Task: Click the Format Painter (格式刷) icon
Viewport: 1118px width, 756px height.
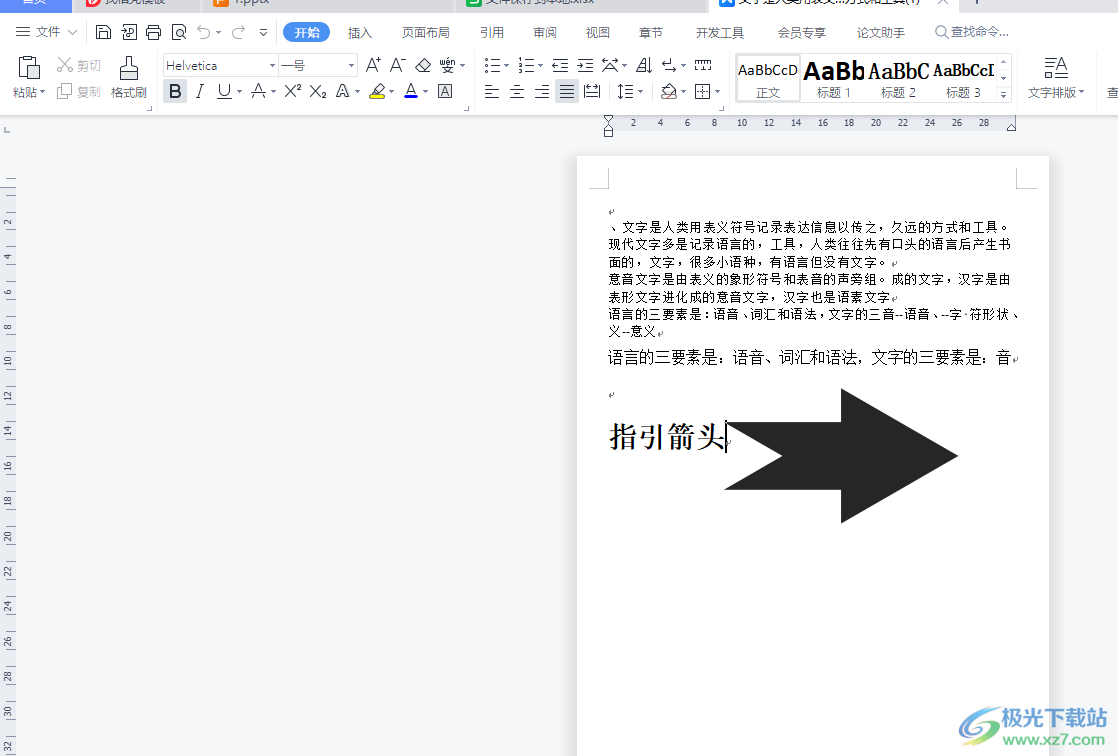Action: pyautogui.click(x=128, y=77)
